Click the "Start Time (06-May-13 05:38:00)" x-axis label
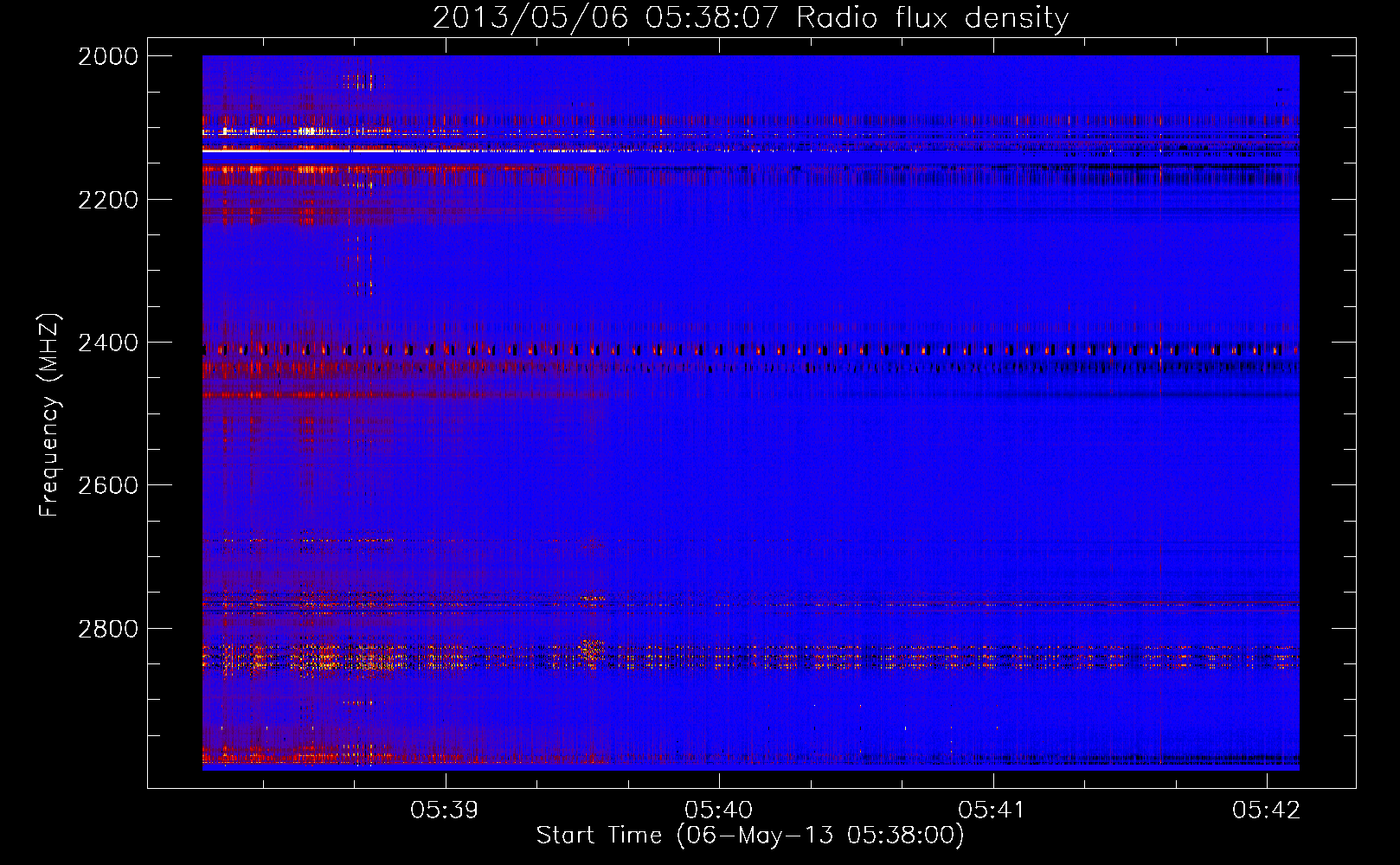 point(750,836)
